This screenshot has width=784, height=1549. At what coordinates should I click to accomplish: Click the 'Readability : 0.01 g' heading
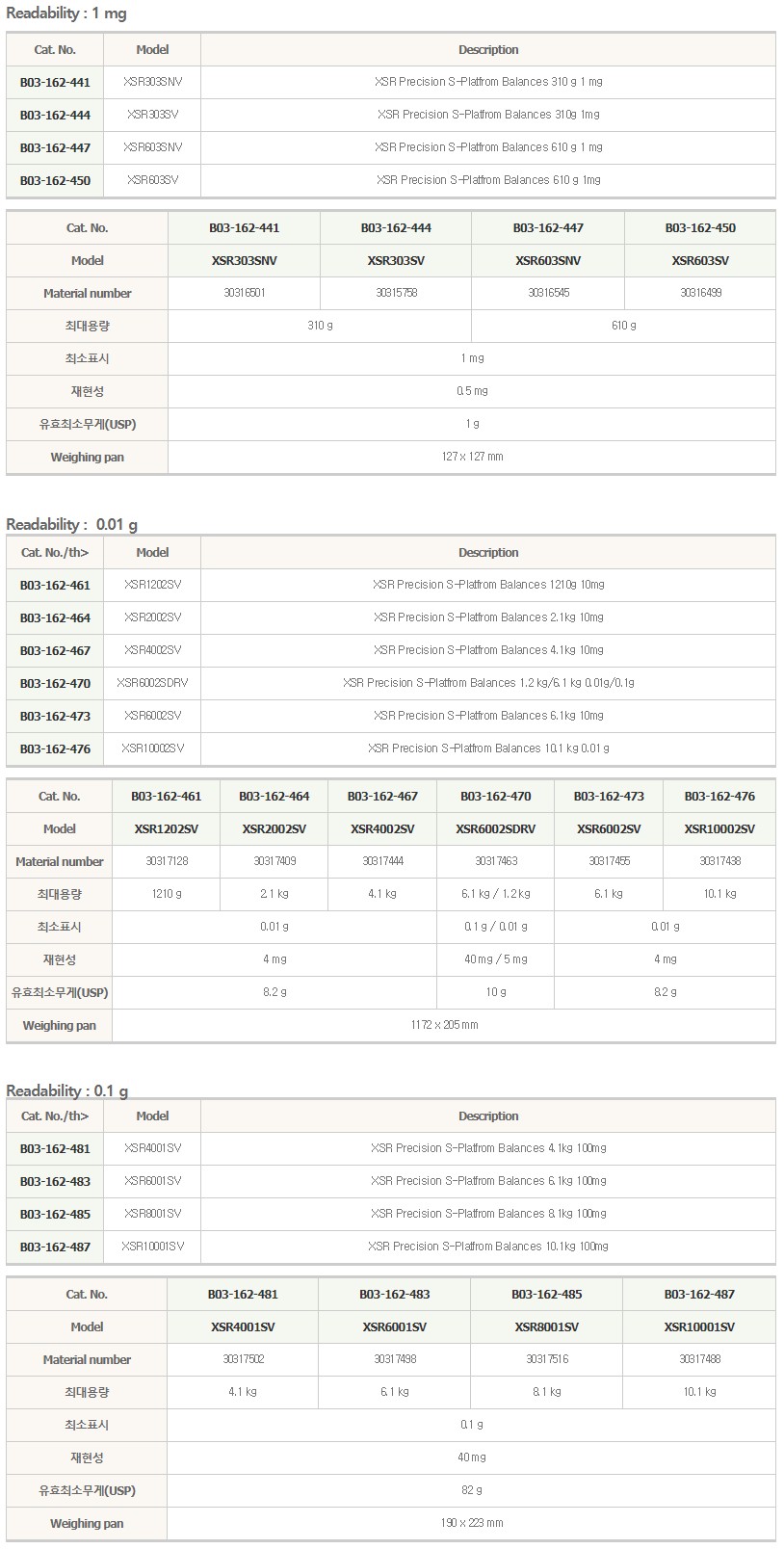point(72,524)
